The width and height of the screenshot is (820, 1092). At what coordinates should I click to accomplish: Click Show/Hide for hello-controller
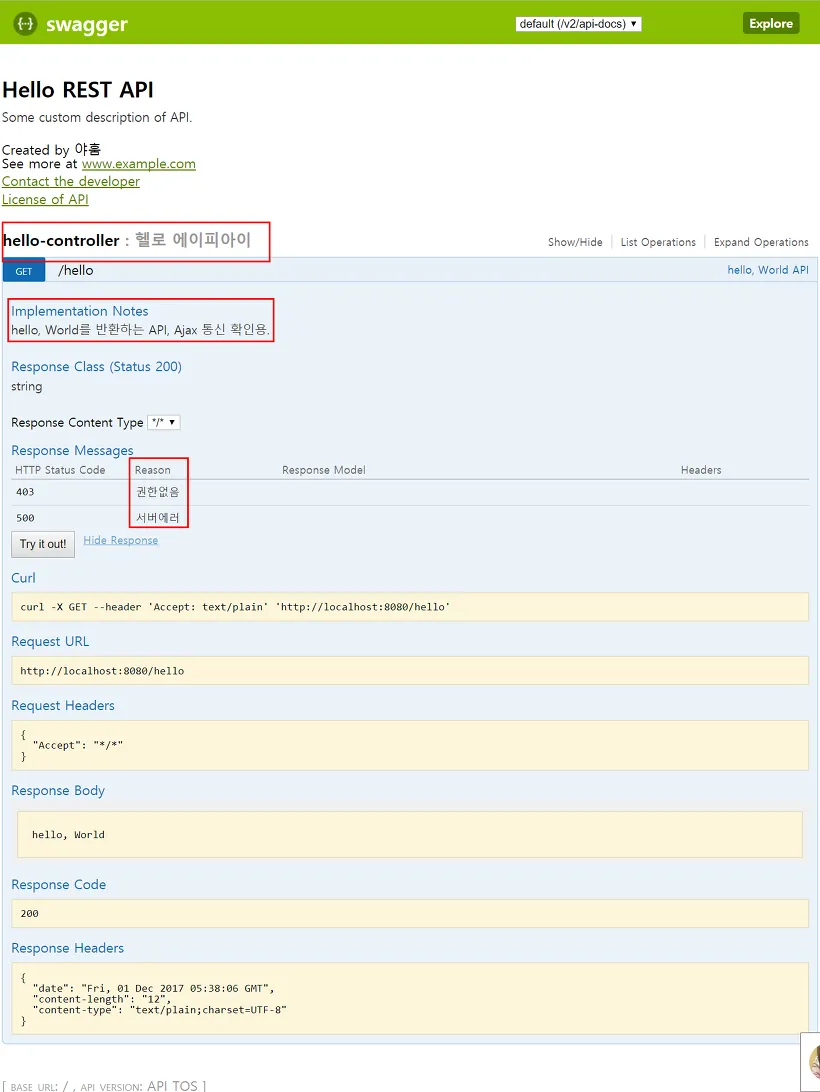coord(575,242)
